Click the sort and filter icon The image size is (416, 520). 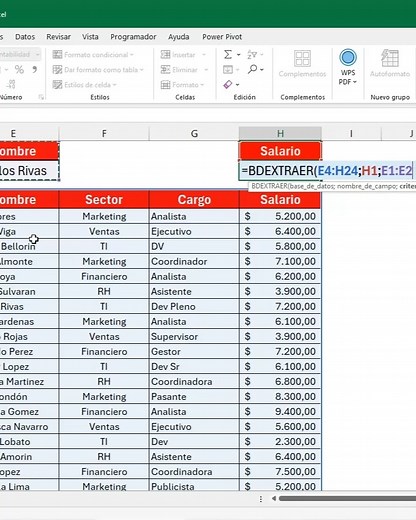point(252,54)
